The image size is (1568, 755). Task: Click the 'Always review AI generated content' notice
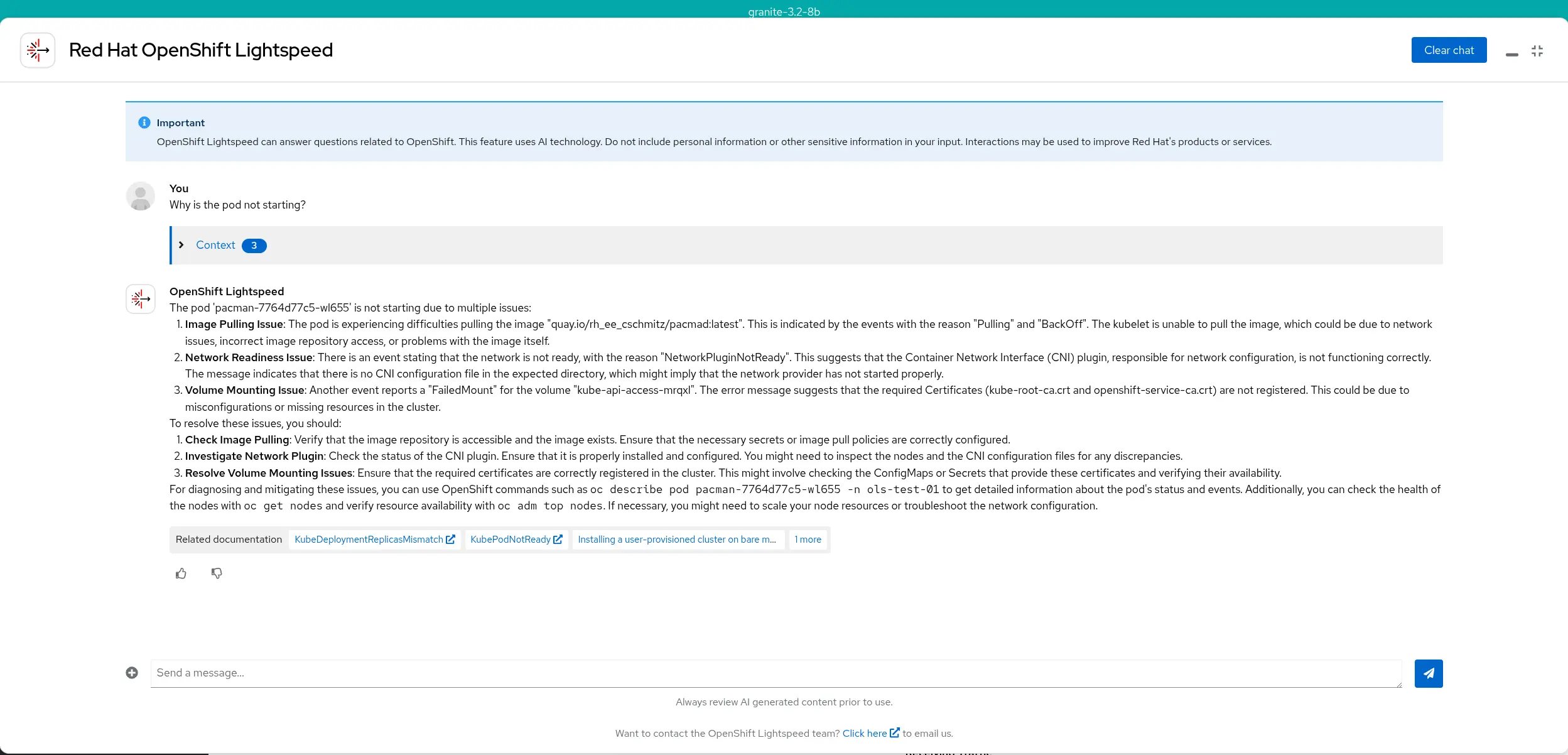click(784, 702)
